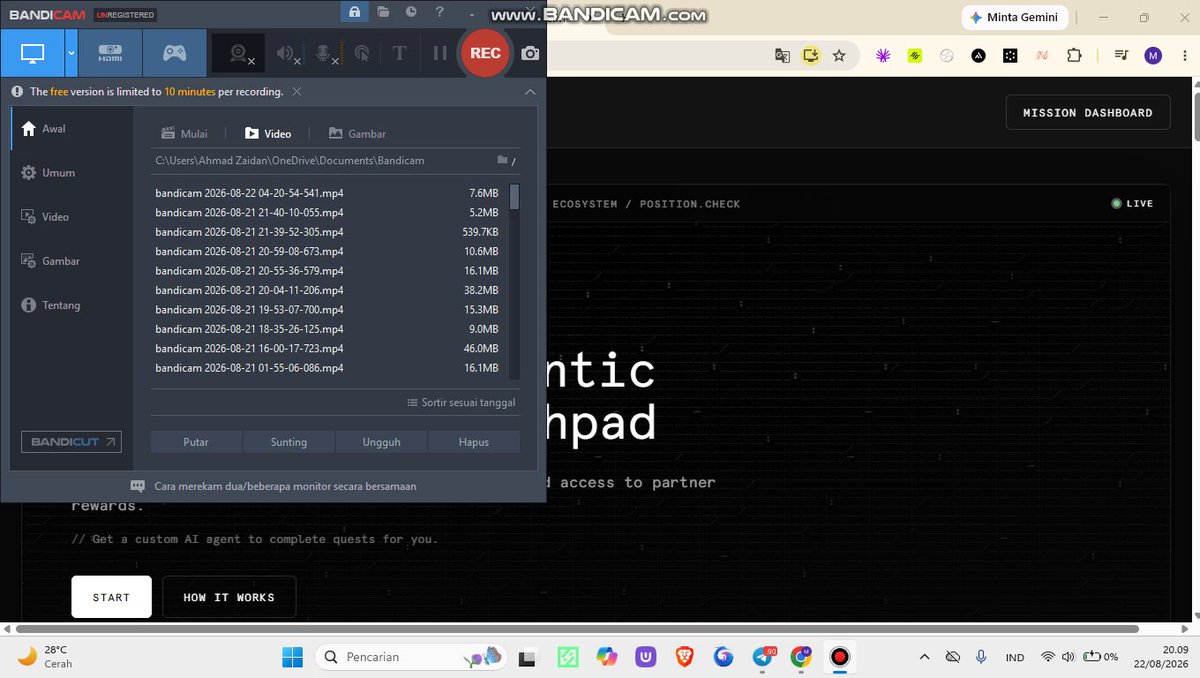Start recording with the REC button
The width and height of the screenshot is (1200, 678).
pos(485,53)
